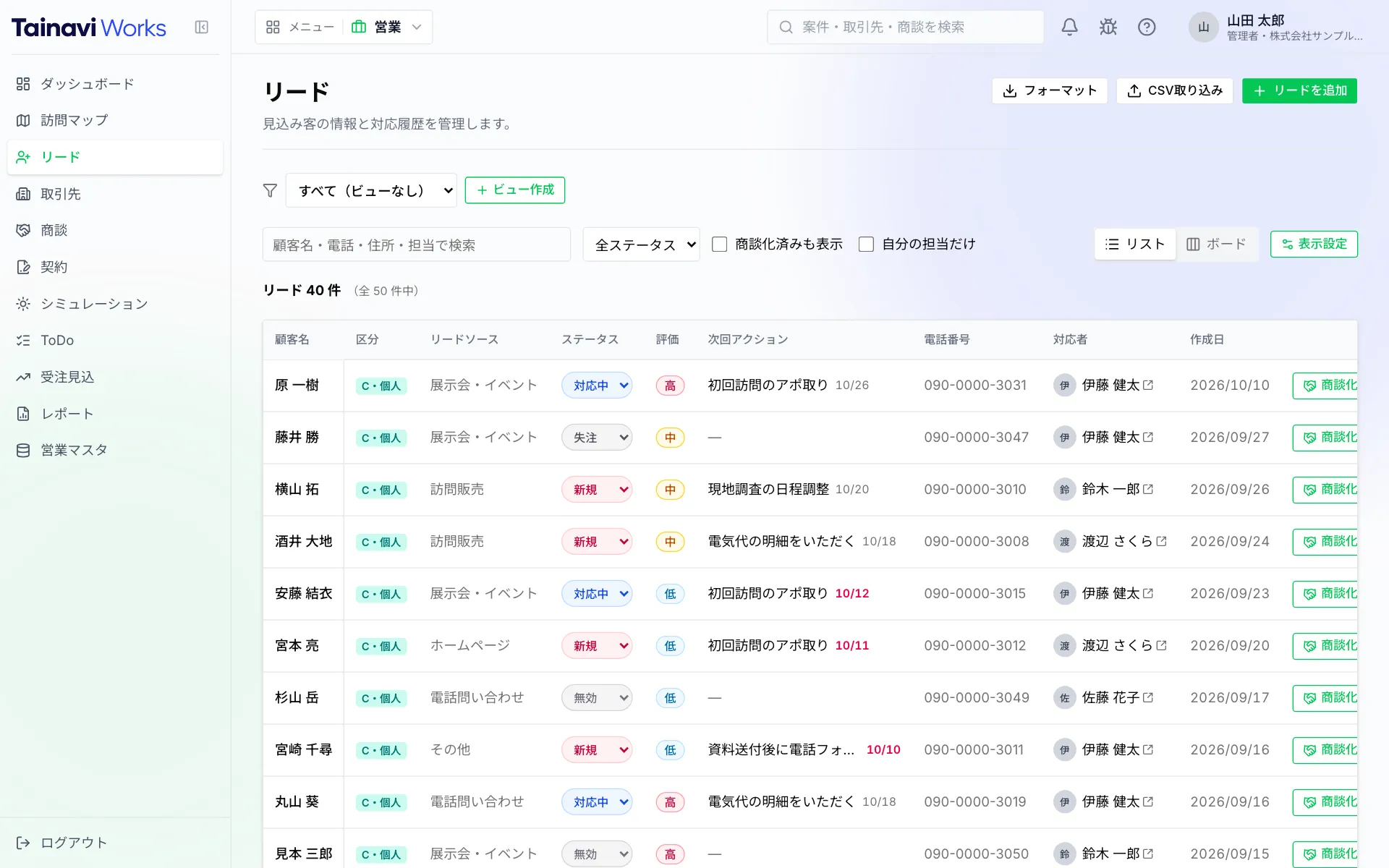This screenshot has width=1389, height=868.
Task: Click the 山 user avatar
Action: point(1203,27)
